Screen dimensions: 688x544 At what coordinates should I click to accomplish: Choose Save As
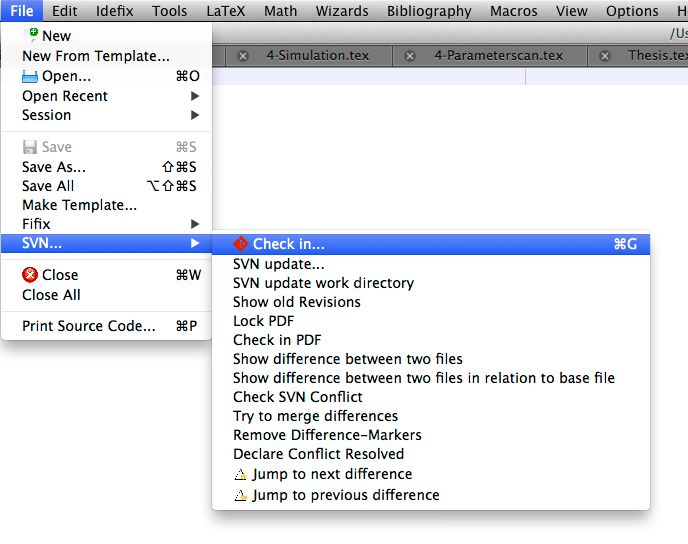point(106,167)
